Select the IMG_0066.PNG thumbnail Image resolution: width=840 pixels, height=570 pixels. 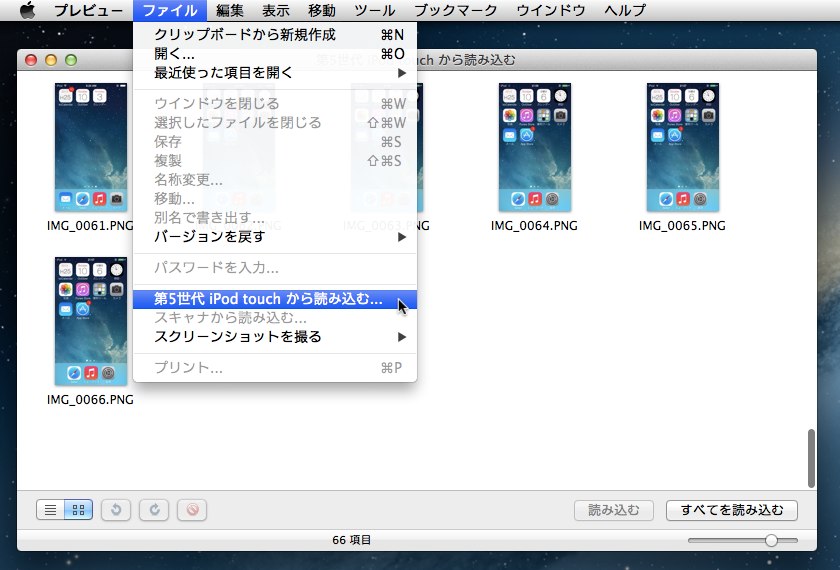tap(91, 321)
